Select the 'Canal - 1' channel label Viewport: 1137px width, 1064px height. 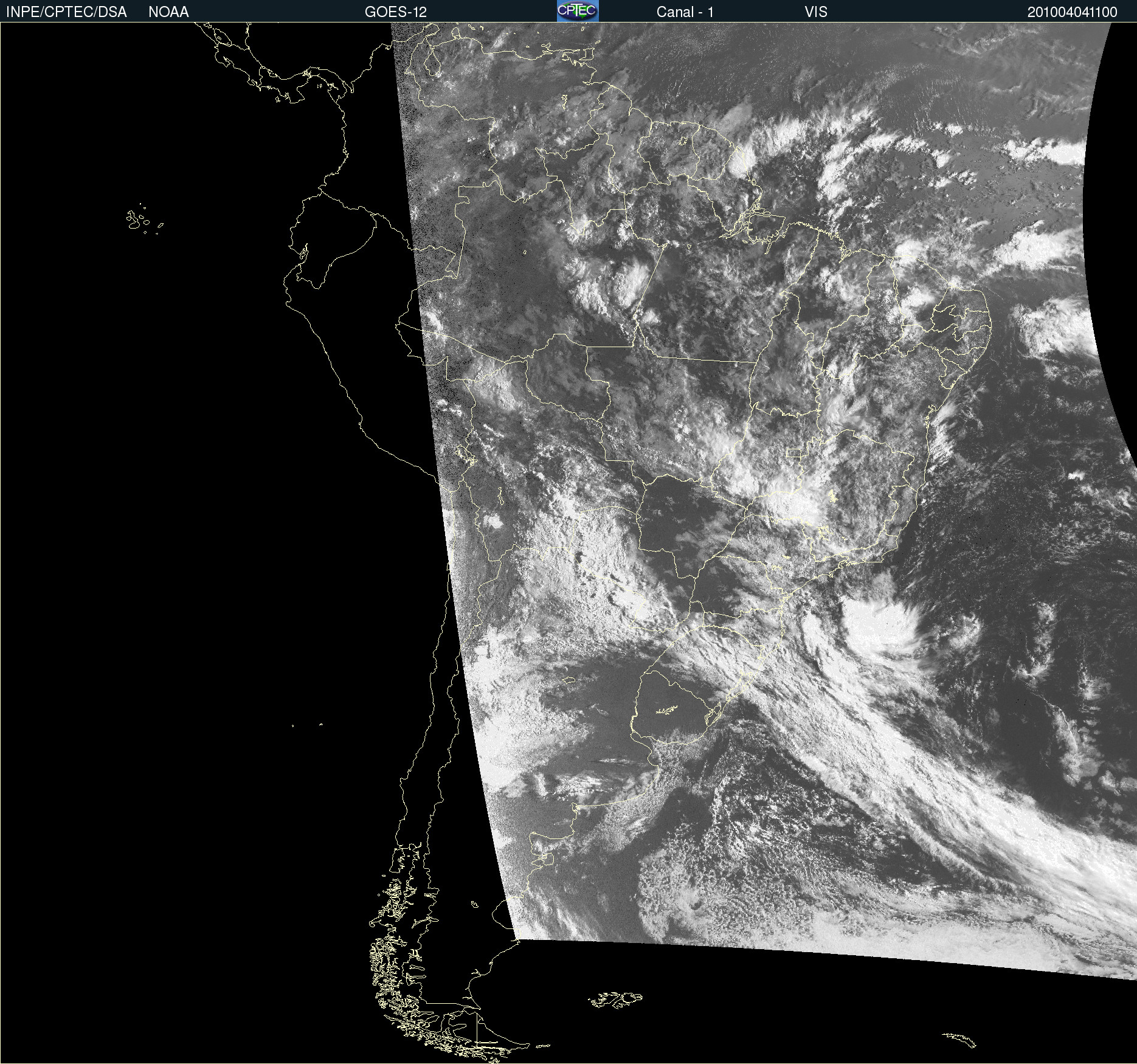tap(685, 12)
